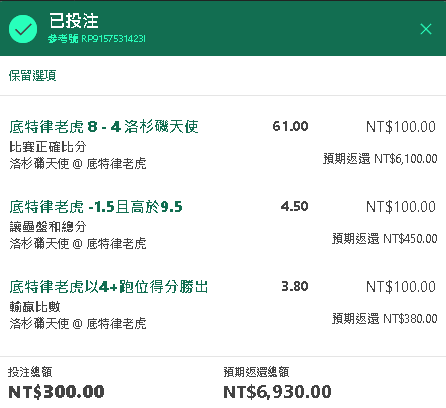
Task: Click the 保留選項 link
Action: (32, 76)
